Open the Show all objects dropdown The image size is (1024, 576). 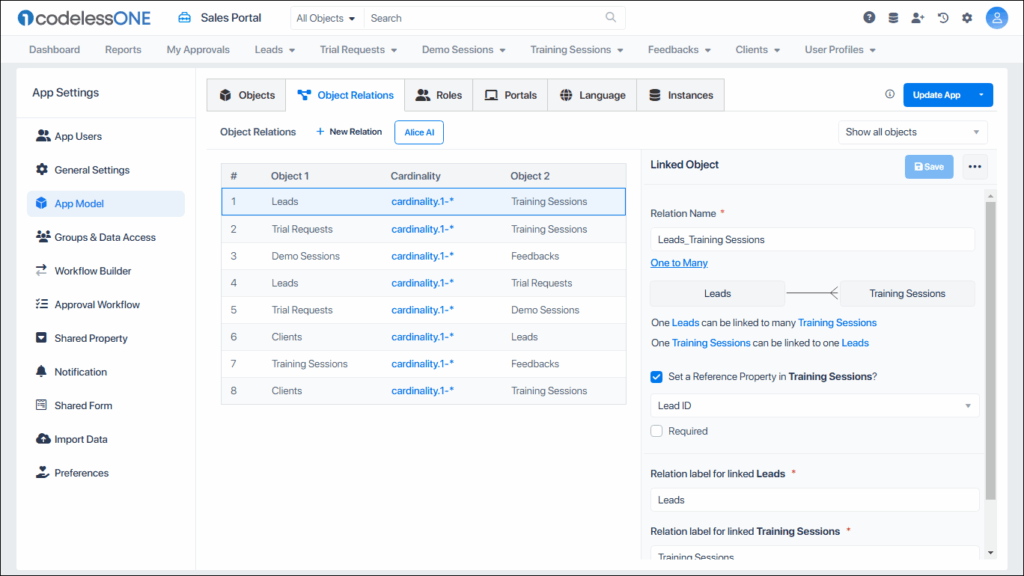pos(912,132)
